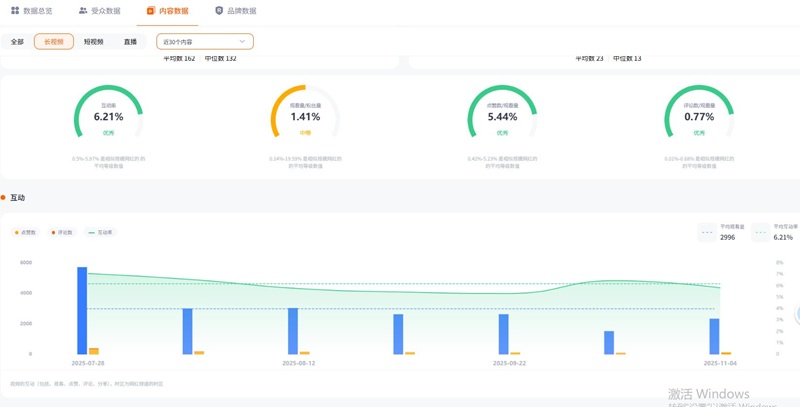Screen dimensions: 800x407
Task: Click the 2025-09-22 axis date label
Action: tap(509, 363)
